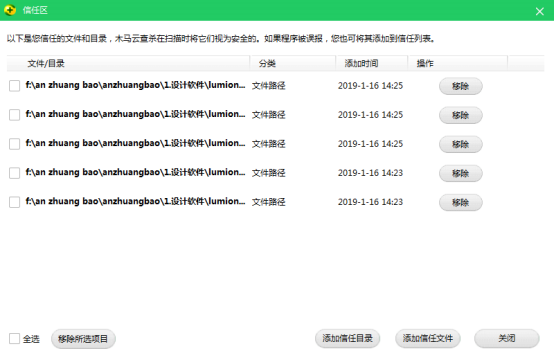Click the 操作 column header
Screen dimensions: 554x360
458,64
